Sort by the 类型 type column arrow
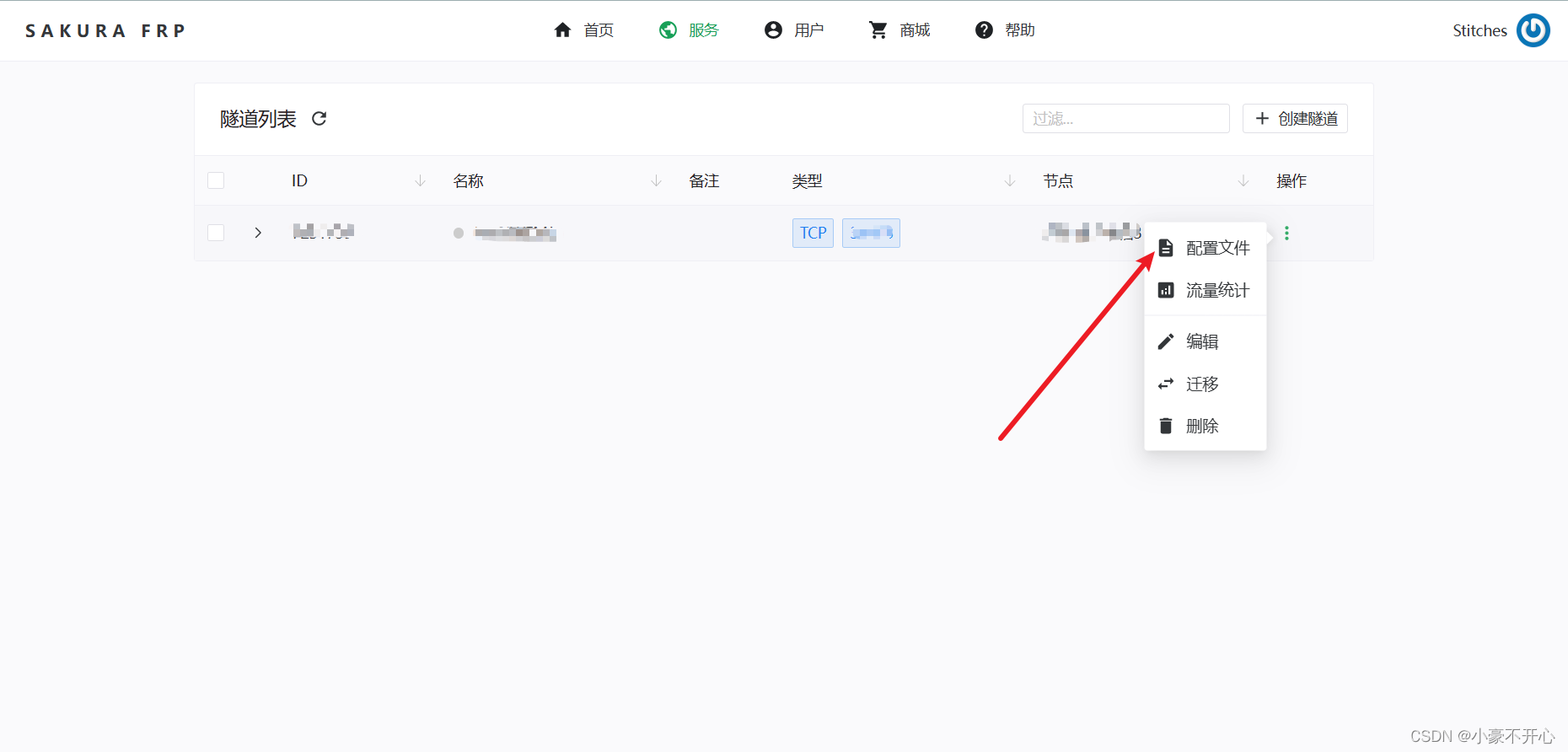This screenshot has height=752, width=1568. (1010, 181)
